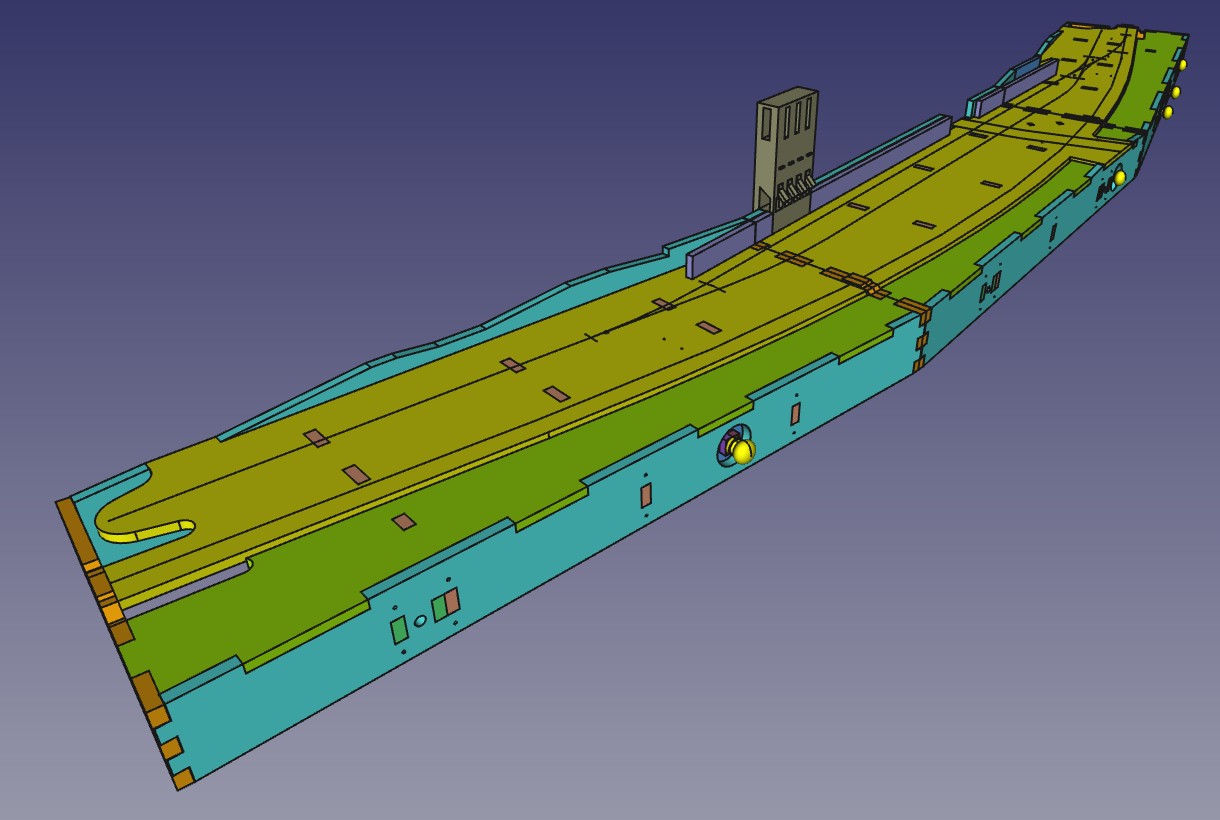Click the small oval hole between the green rectangles
1220x820 pixels.
tap(421, 620)
